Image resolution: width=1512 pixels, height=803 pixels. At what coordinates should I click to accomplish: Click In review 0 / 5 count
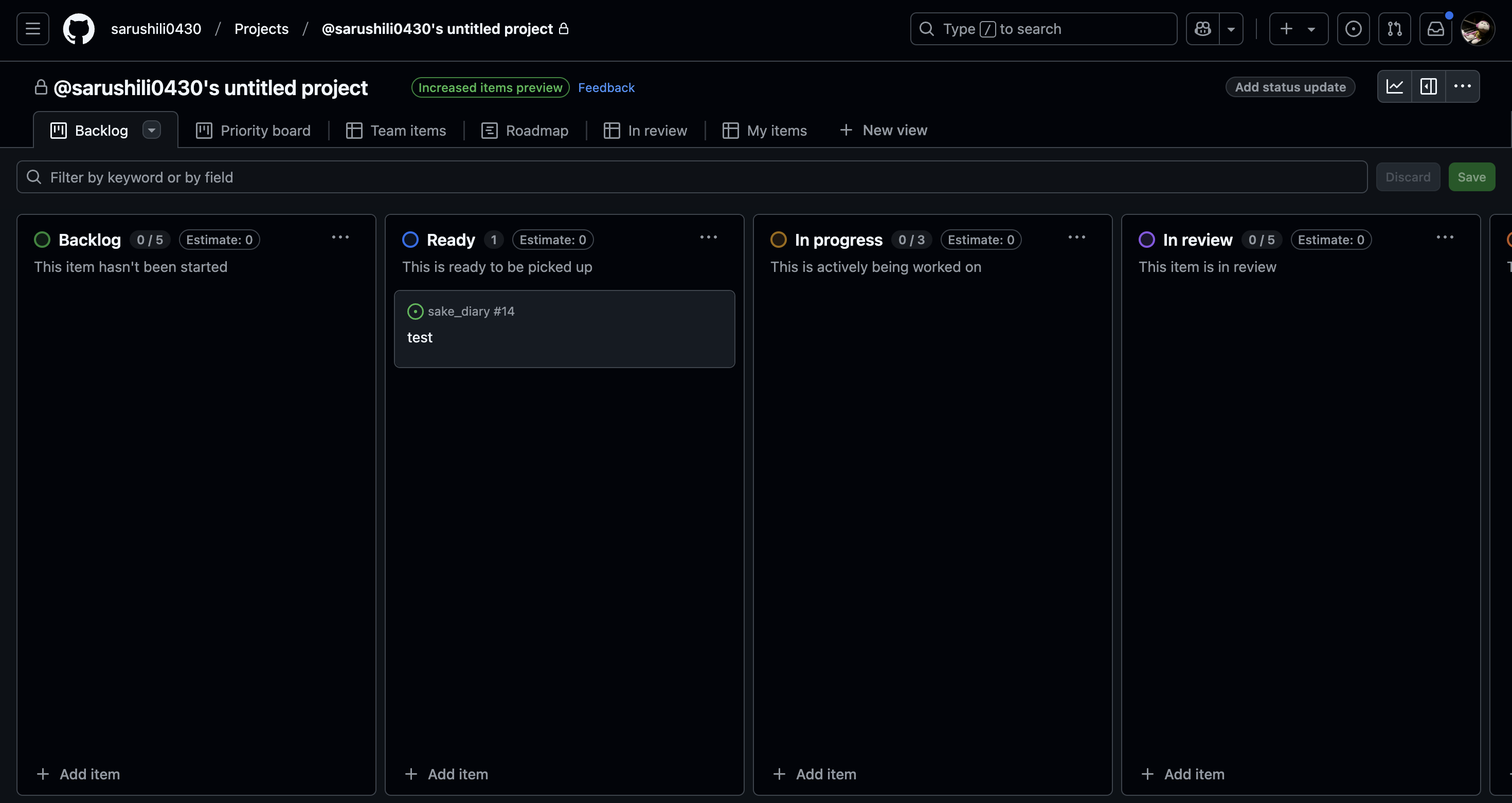[x=1262, y=240]
